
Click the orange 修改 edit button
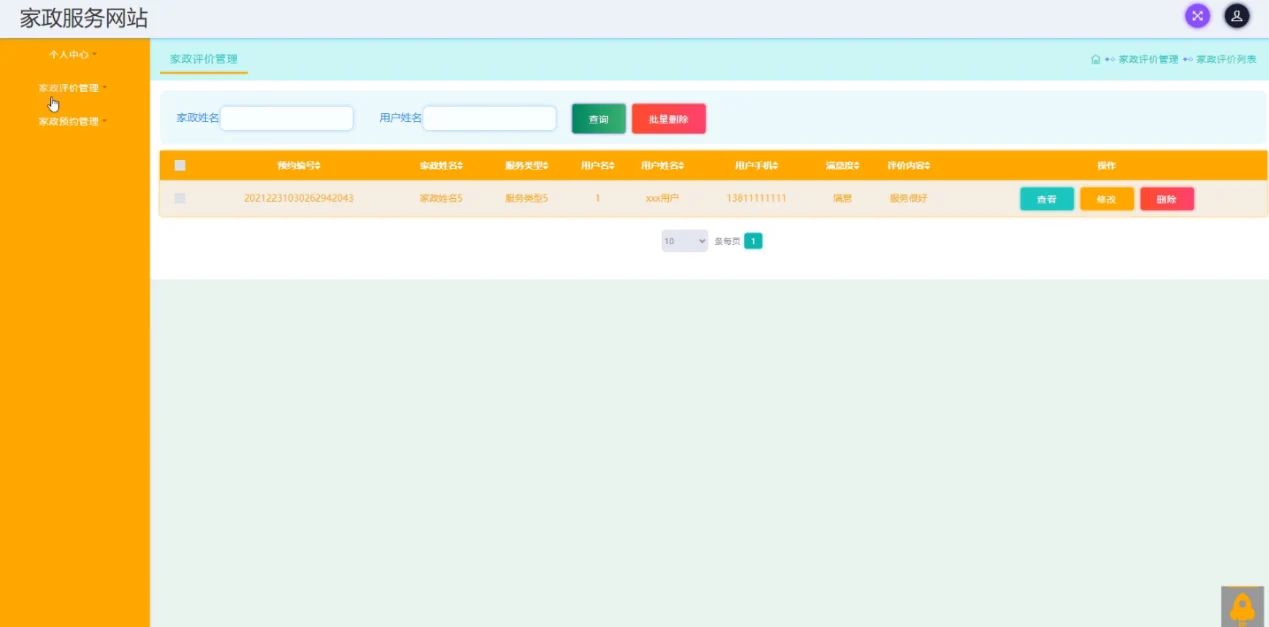click(1107, 199)
